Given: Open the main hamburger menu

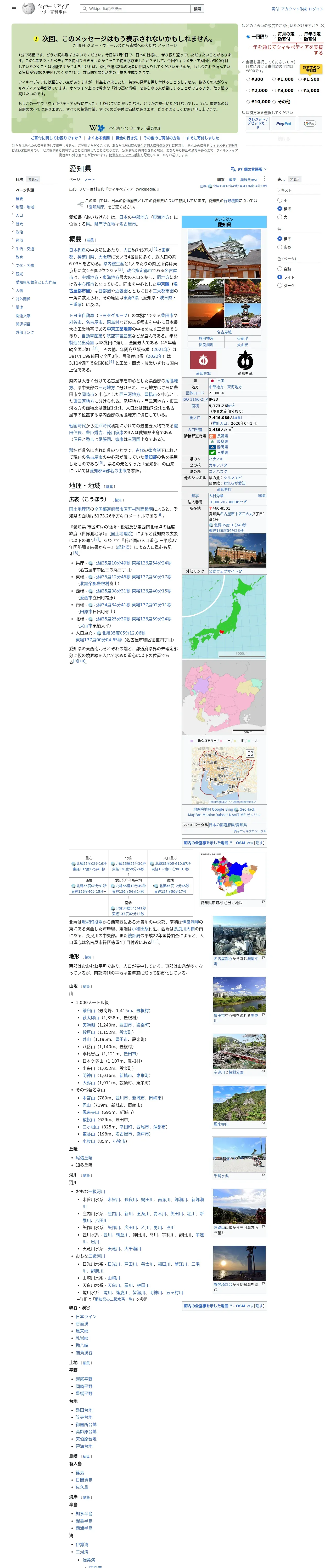Looking at the screenshot, I should [x=14, y=9].
